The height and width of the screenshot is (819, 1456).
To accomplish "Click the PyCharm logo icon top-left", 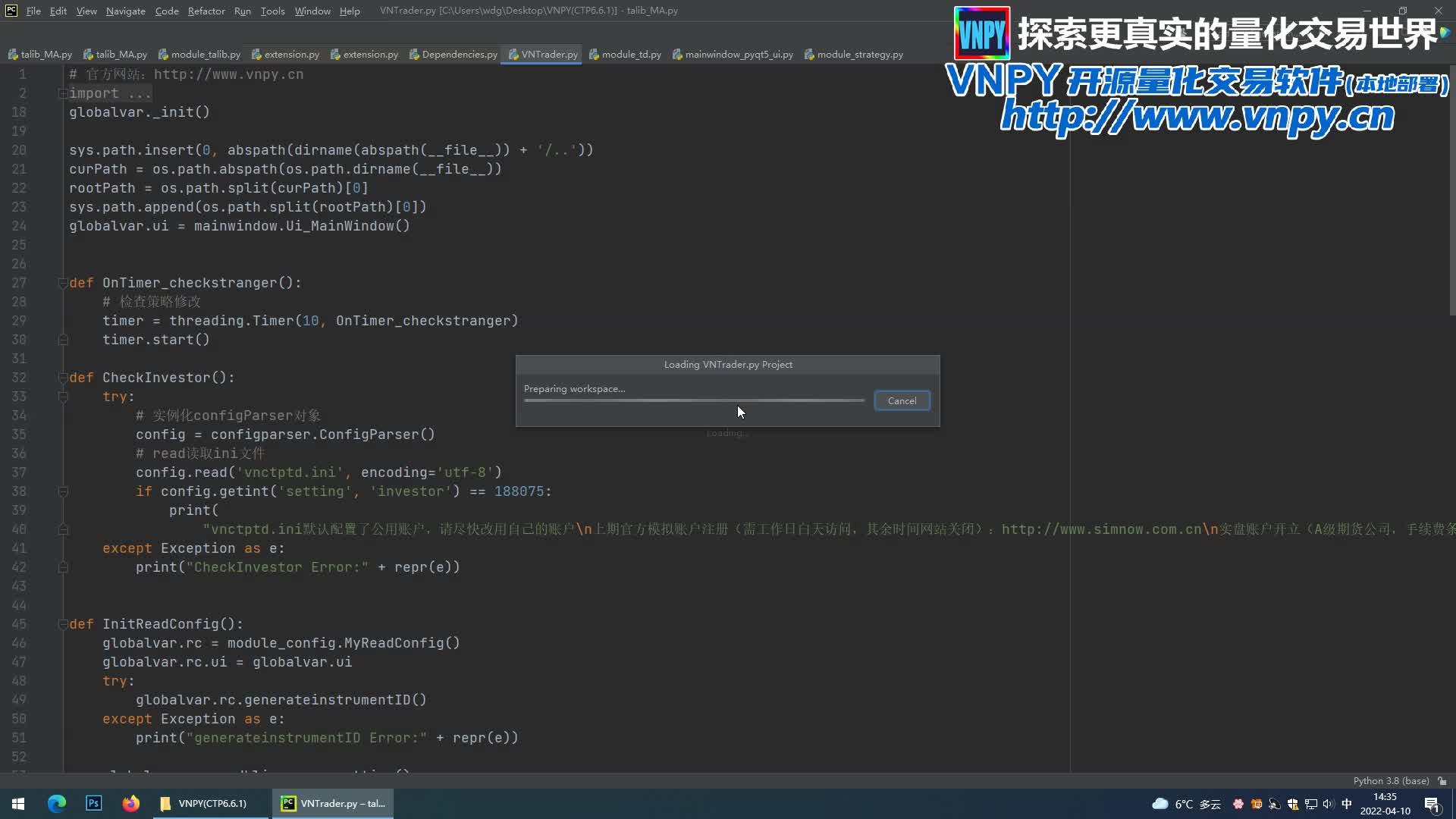I will (x=10, y=11).
